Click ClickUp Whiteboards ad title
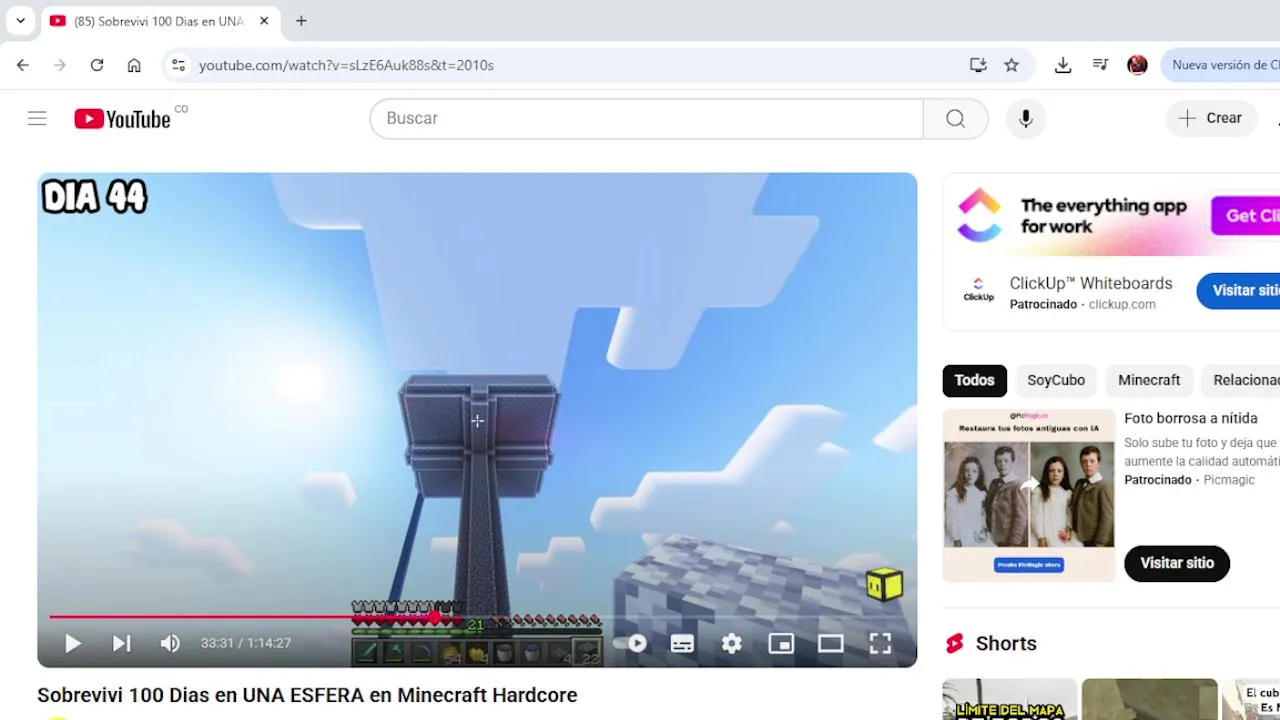Screen dimensions: 1280x720 pos(1091,283)
